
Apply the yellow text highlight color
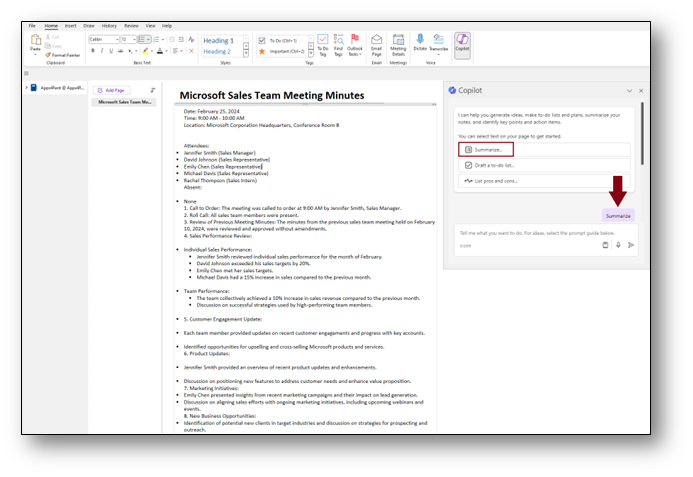[x=145, y=51]
